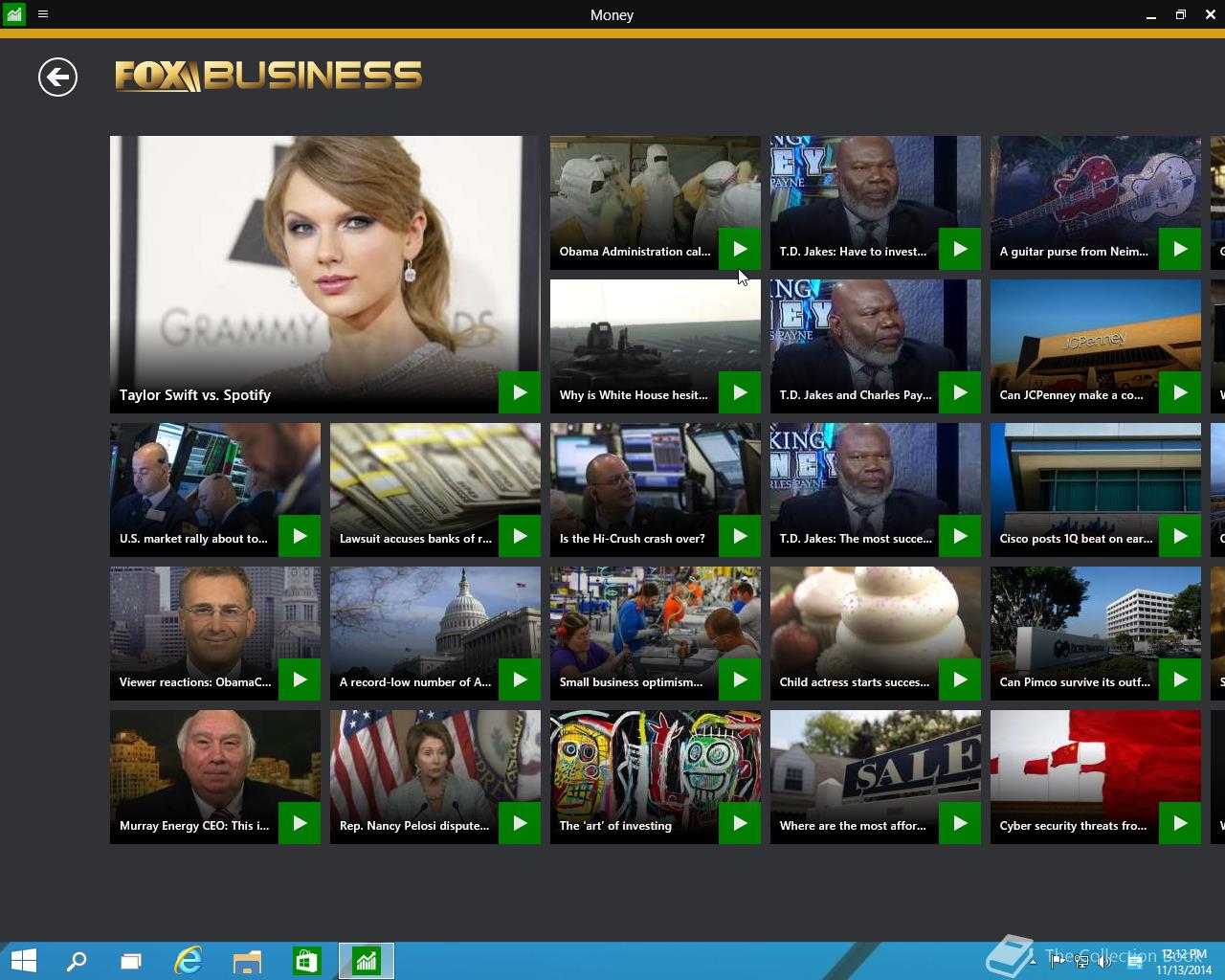1225x980 pixels.
Task: Play 'U.S. market rally about to' video
Action: click(300, 536)
